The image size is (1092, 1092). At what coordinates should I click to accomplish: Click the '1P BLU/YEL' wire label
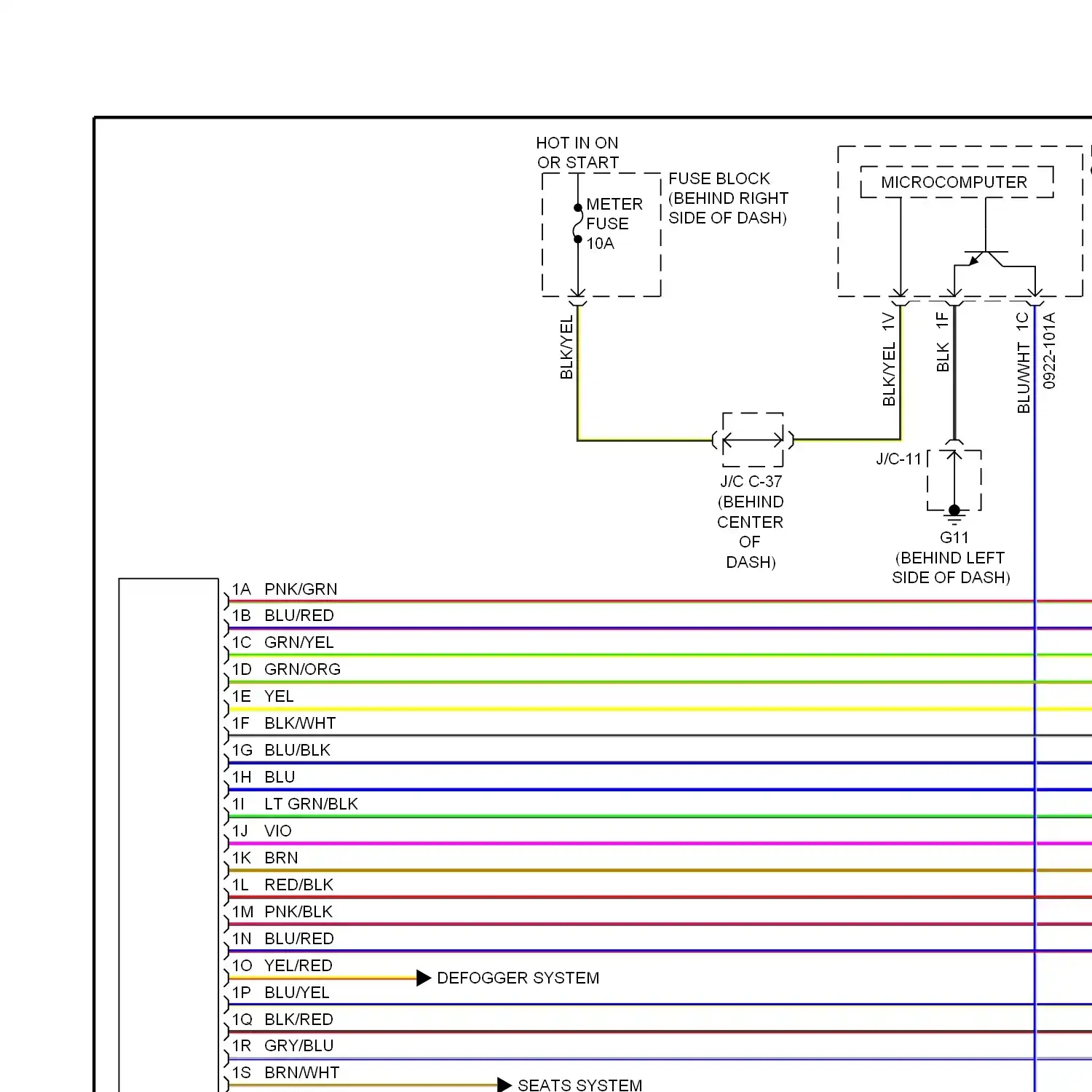(x=281, y=992)
